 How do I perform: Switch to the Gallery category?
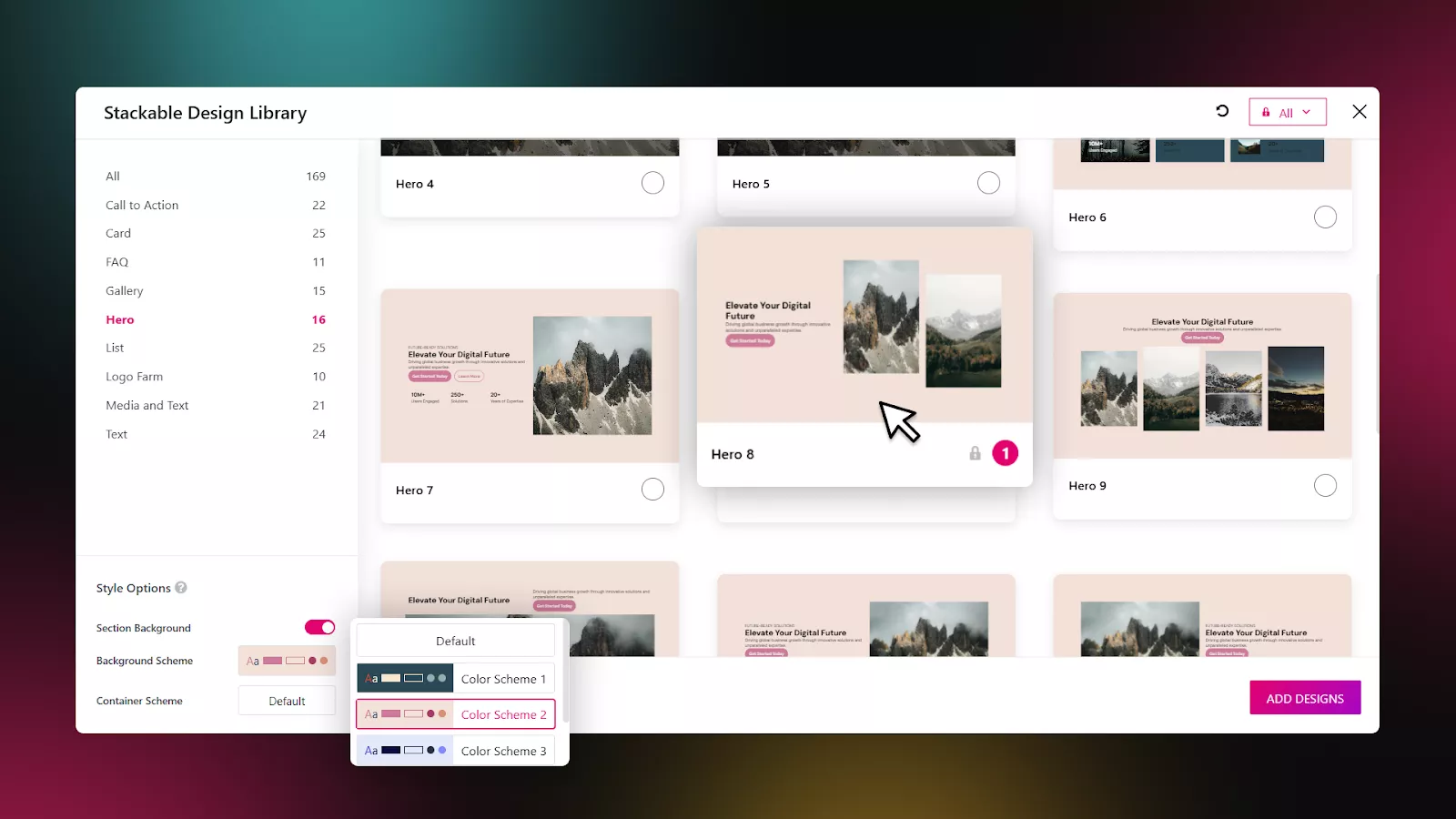pos(125,290)
